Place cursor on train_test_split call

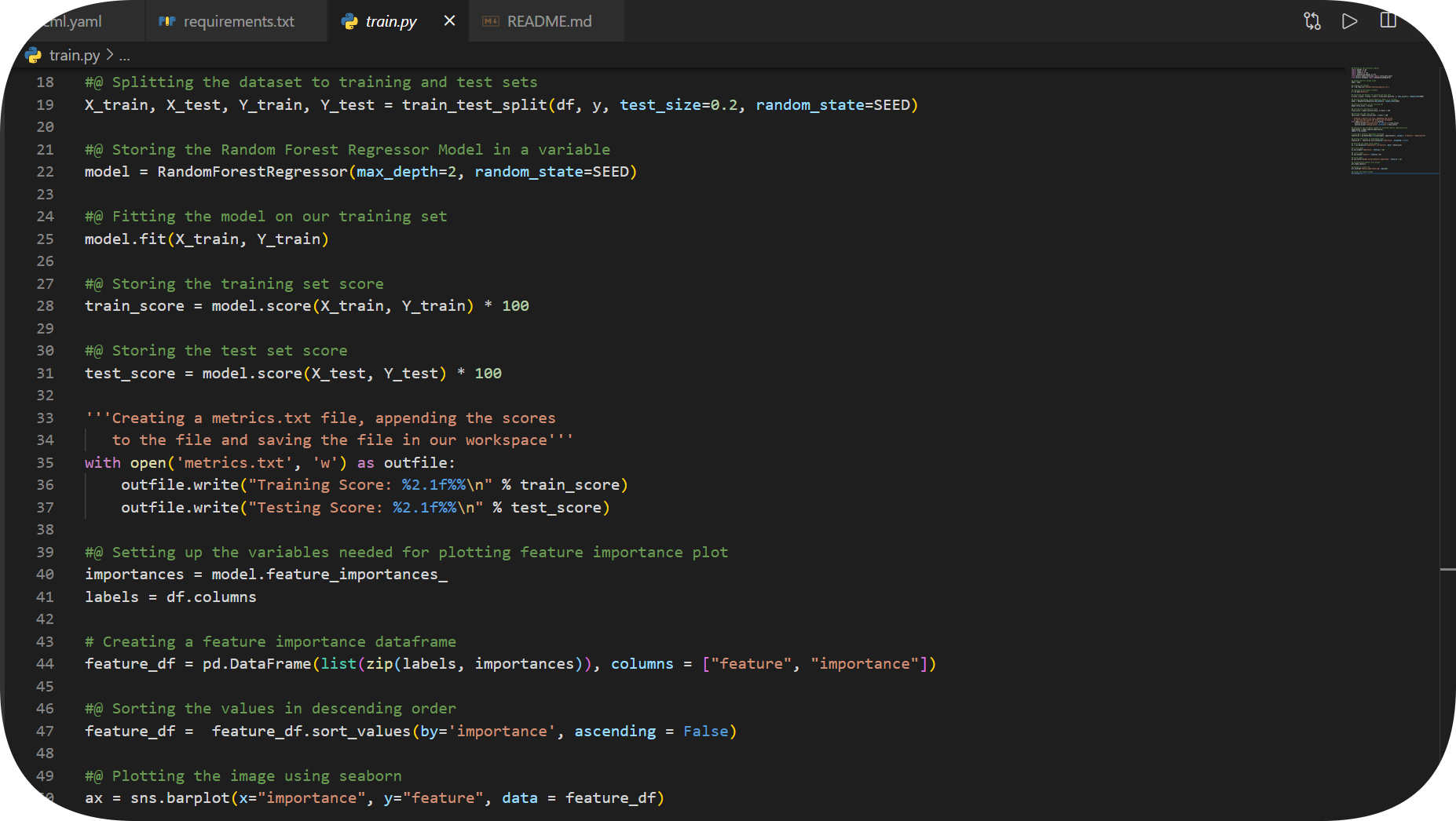[x=474, y=104]
